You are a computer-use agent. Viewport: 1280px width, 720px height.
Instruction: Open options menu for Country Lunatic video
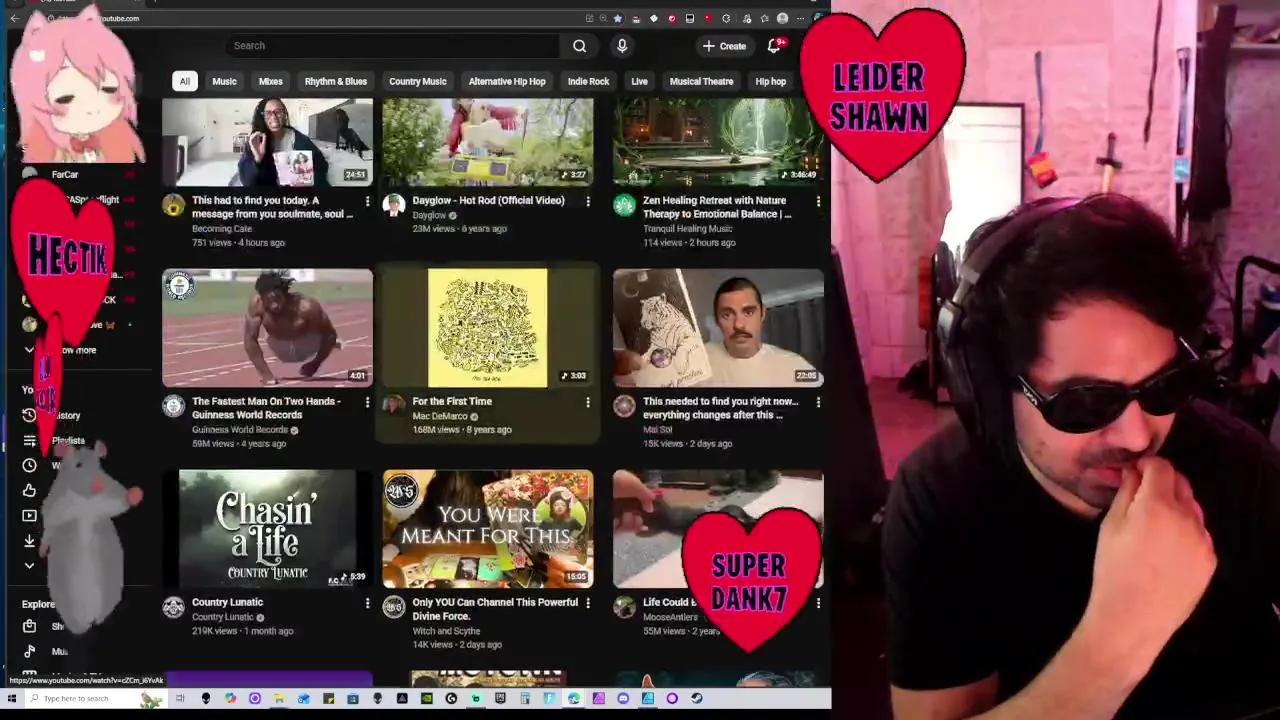tap(367, 604)
